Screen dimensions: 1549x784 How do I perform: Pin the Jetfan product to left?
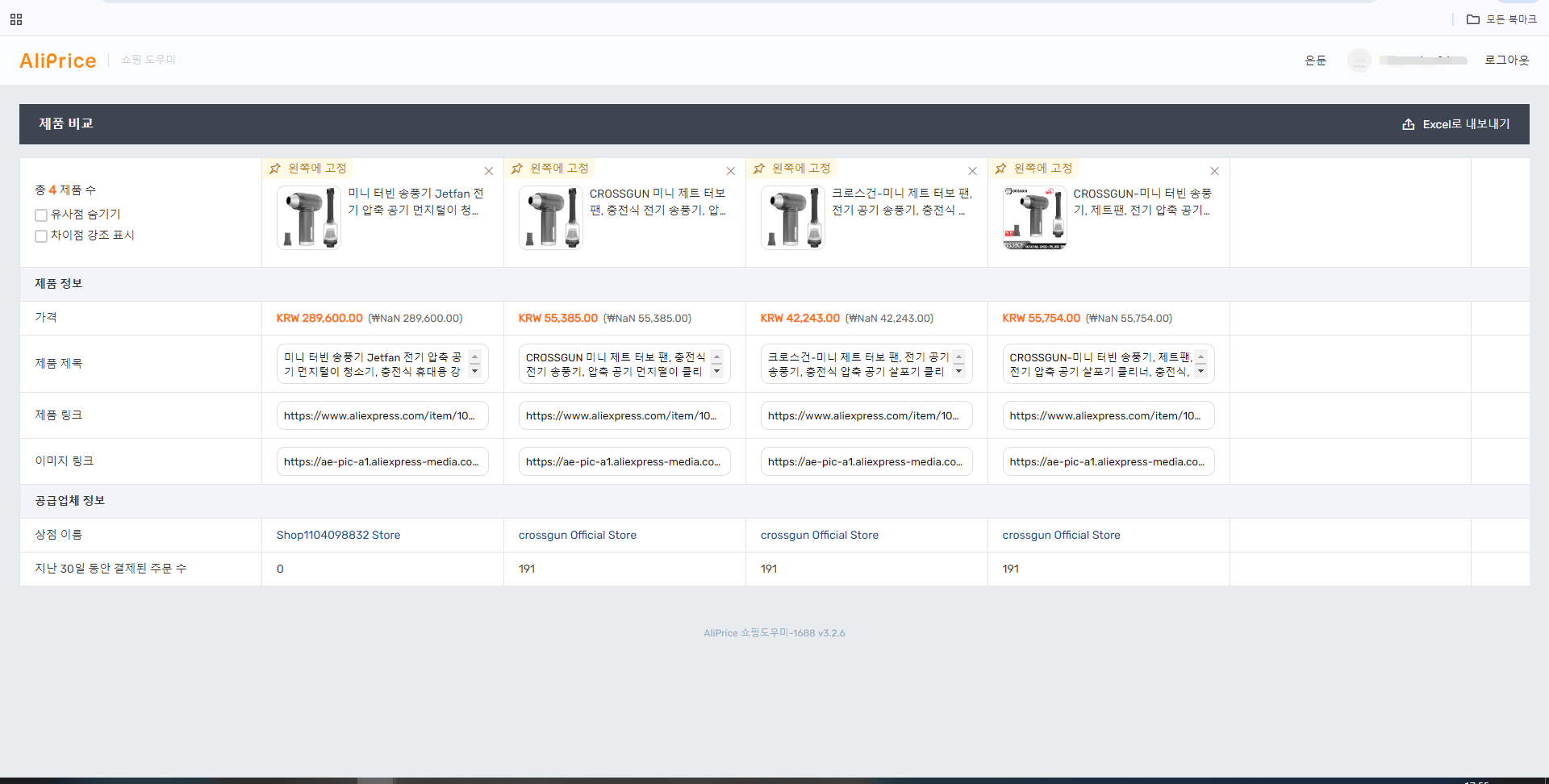tap(308, 169)
